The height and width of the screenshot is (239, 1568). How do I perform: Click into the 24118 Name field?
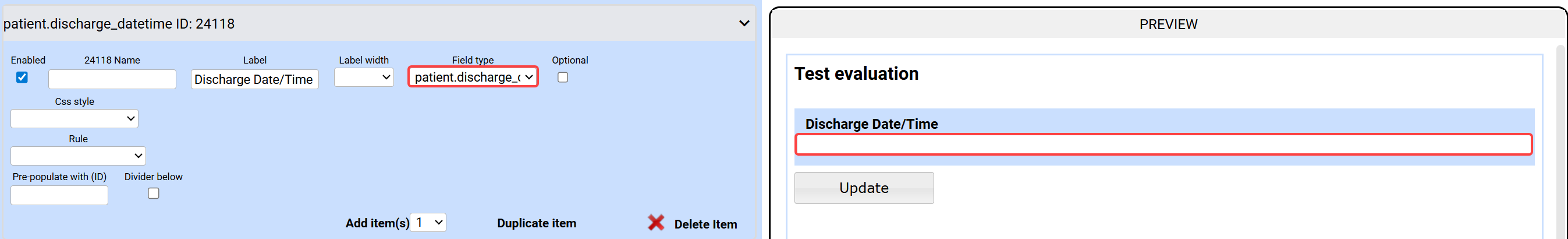[x=112, y=79]
